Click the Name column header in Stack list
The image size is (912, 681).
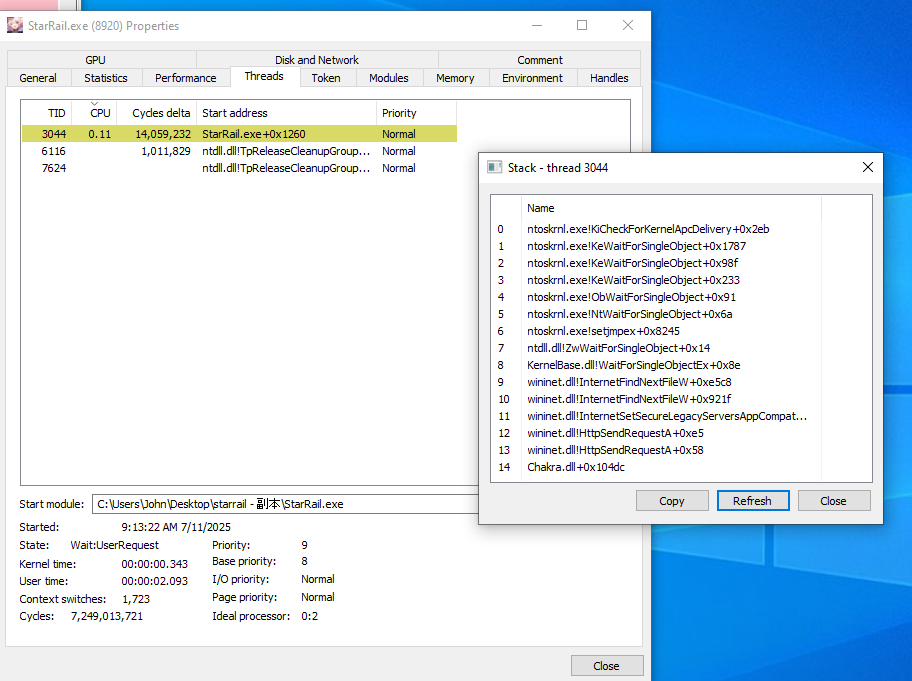671,208
